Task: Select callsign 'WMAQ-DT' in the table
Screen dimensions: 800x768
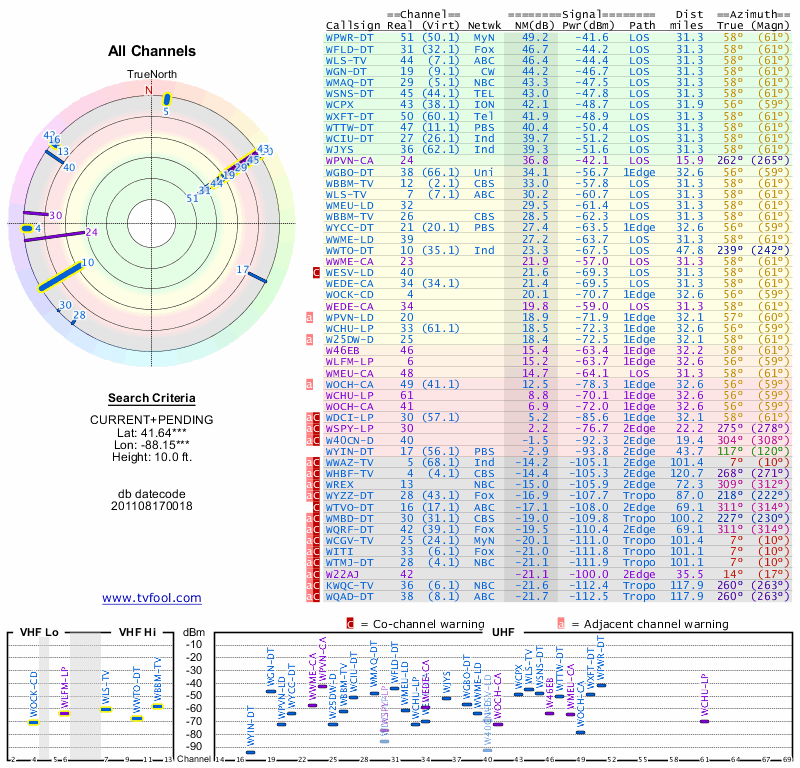Action: (349, 83)
